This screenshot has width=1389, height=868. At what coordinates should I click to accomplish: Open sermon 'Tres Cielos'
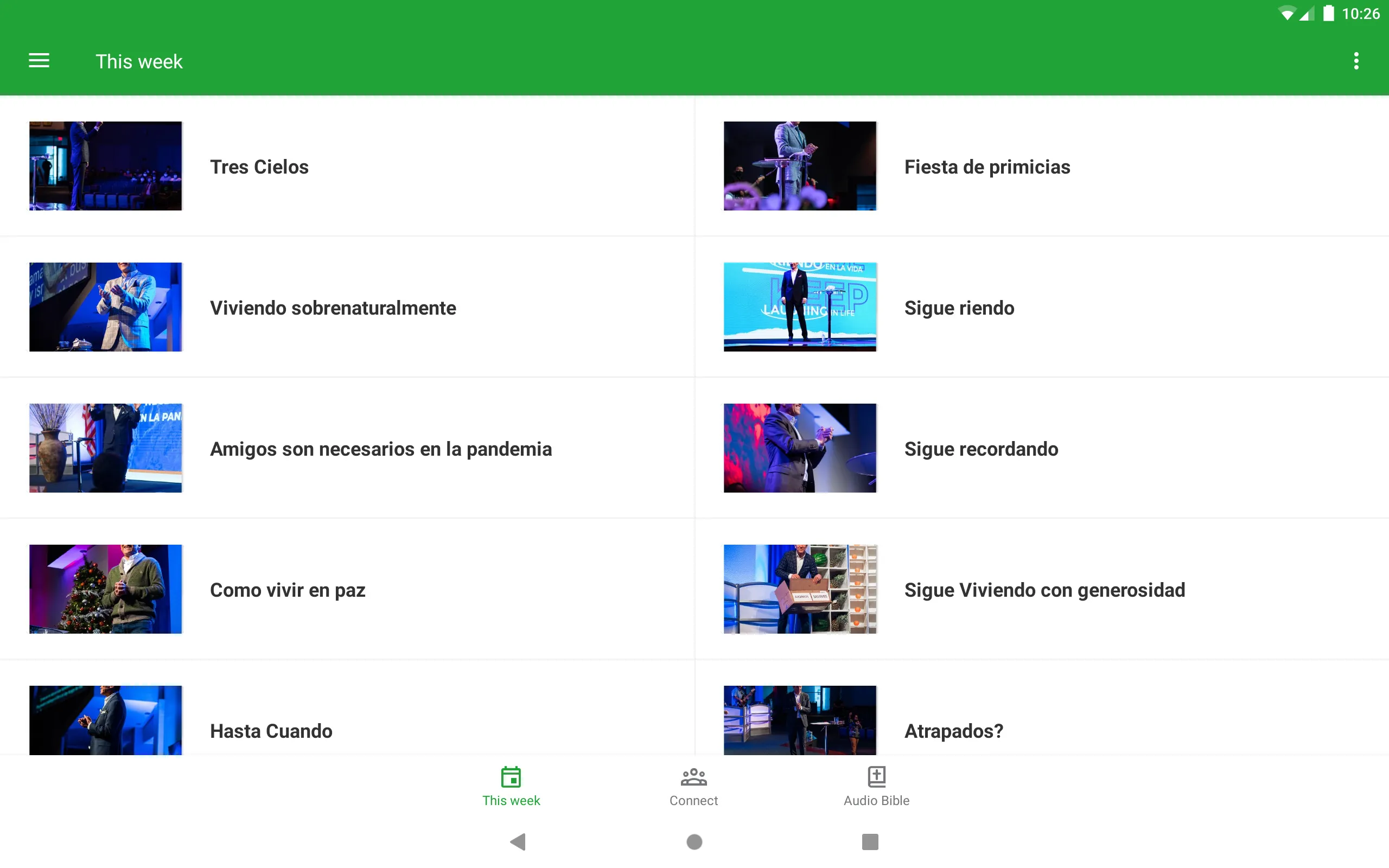(x=259, y=166)
